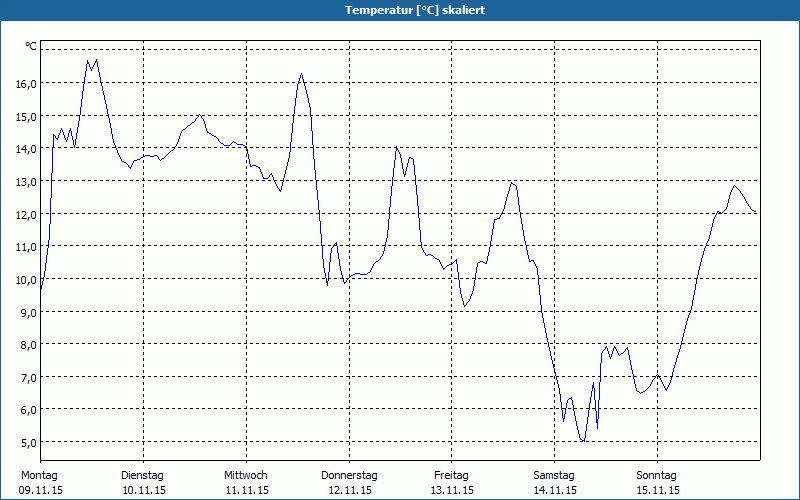
Task: Select the 16,0 axis value
Action: [x=26, y=84]
